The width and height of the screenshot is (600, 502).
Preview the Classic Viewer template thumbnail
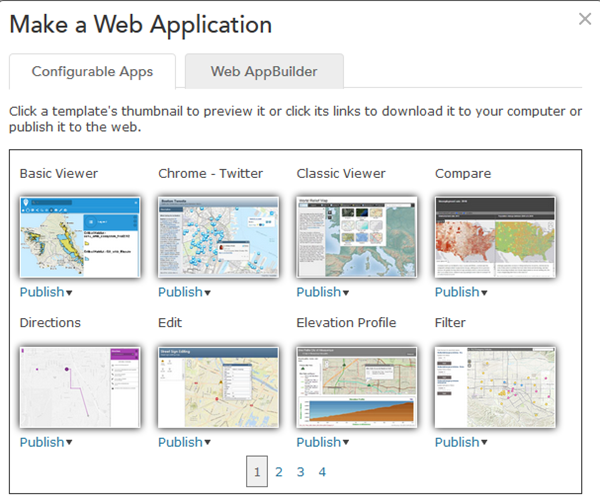pyautogui.click(x=357, y=236)
